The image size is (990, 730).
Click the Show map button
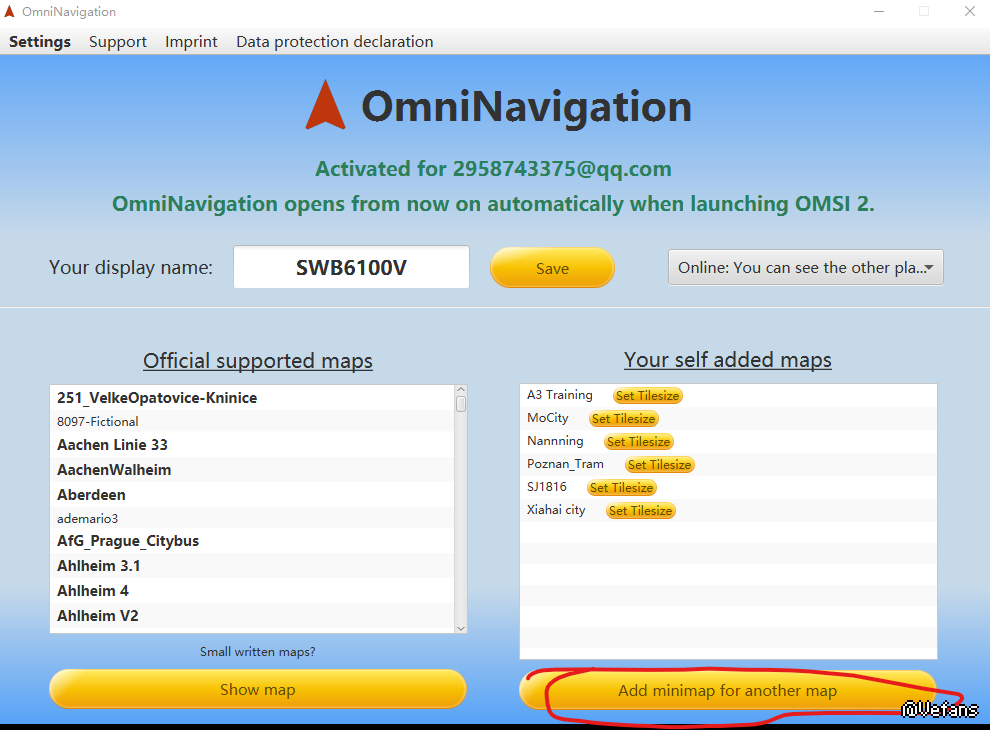pyautogui.click(x=257, y=690)
